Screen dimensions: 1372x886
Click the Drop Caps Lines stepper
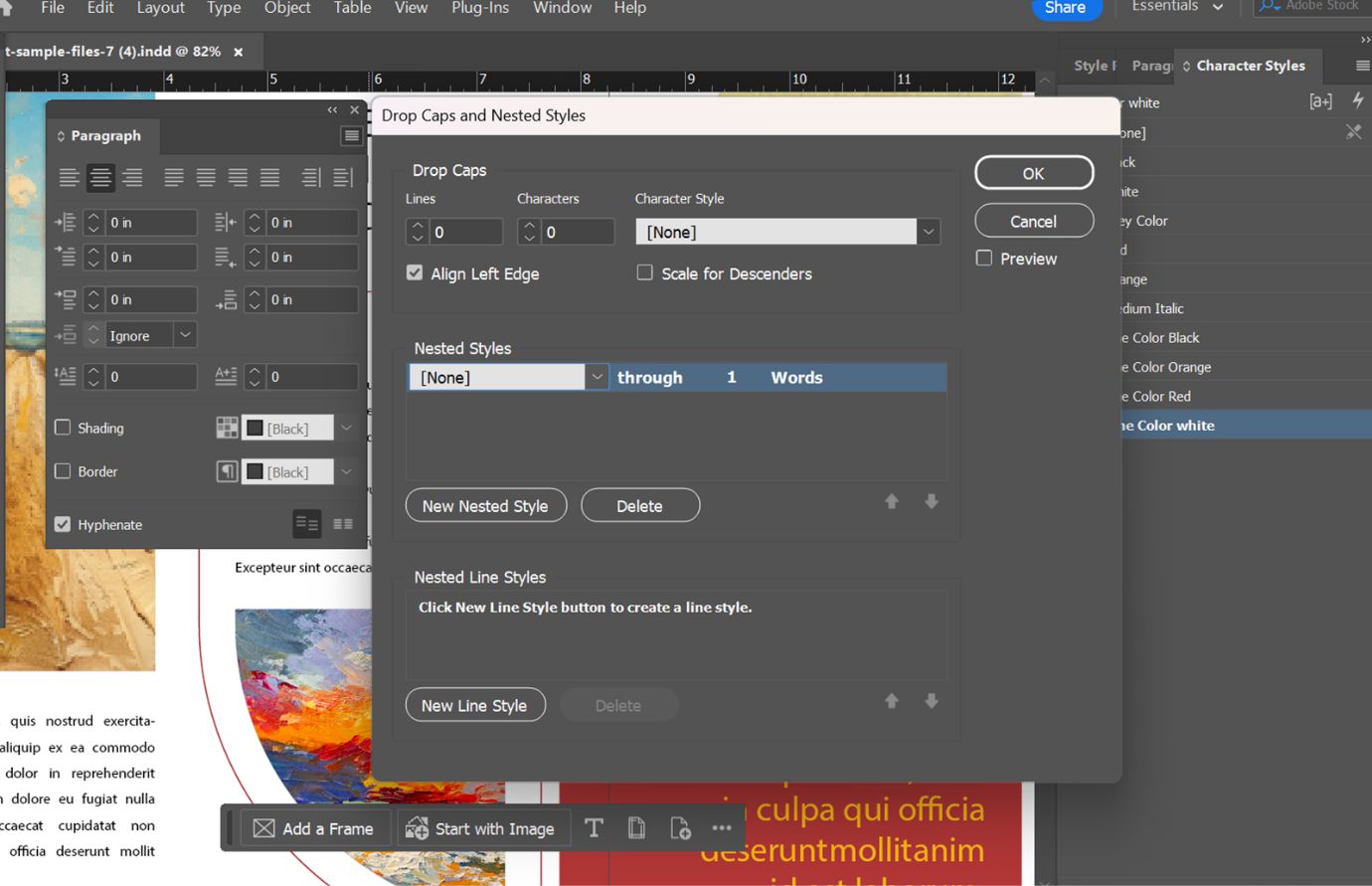point(418,232)
